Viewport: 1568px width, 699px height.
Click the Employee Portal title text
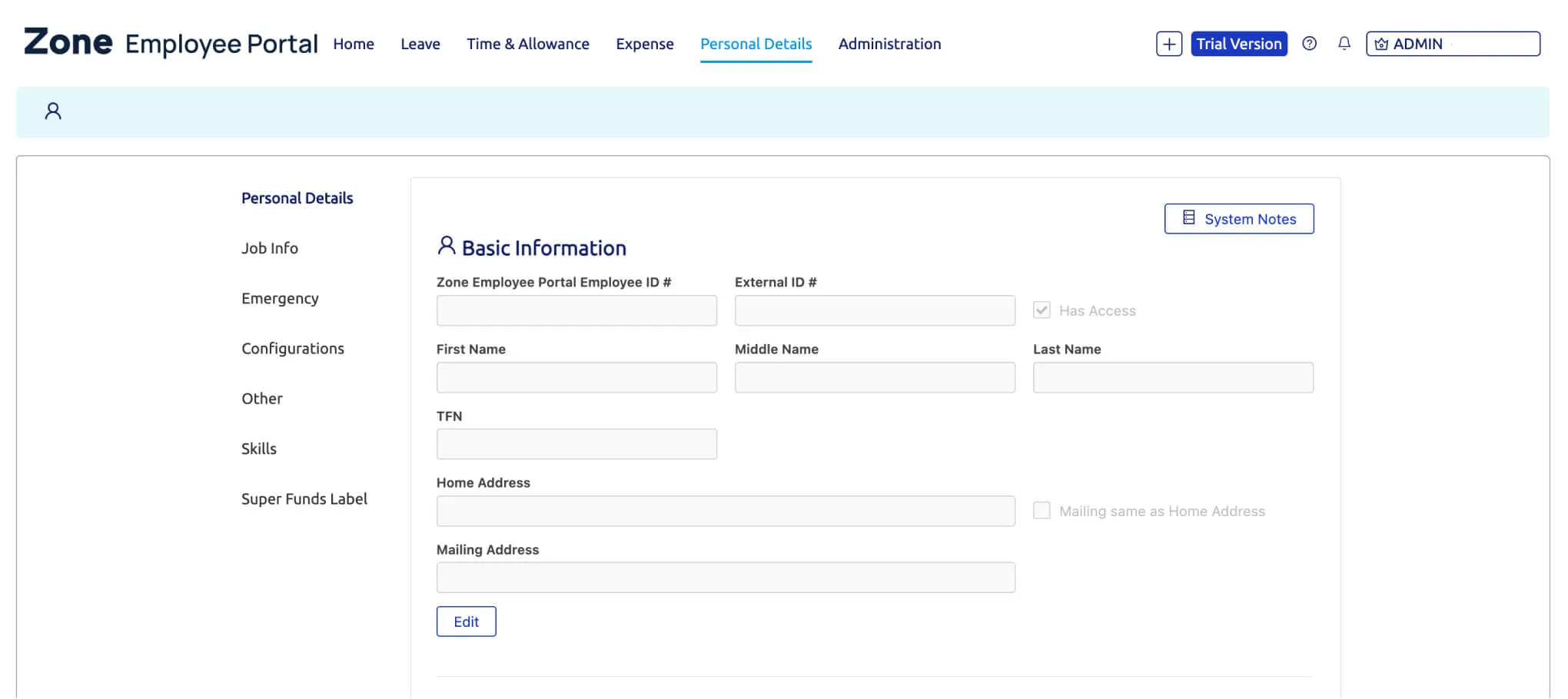click(221, 45)
